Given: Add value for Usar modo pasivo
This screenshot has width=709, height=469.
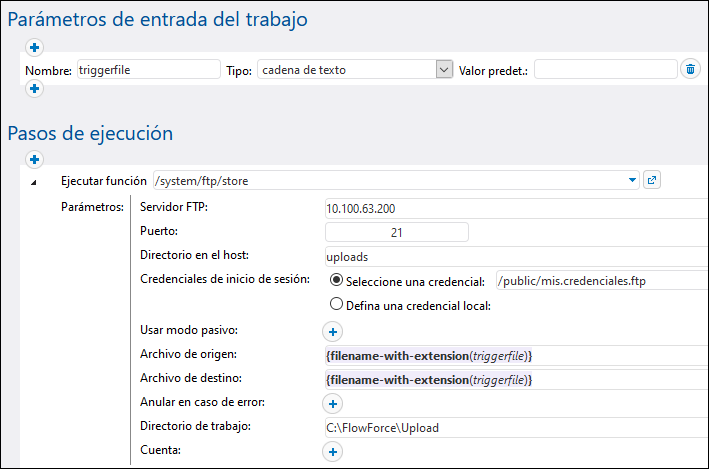Looking at the screenshot, I should (x=333, y=331).
